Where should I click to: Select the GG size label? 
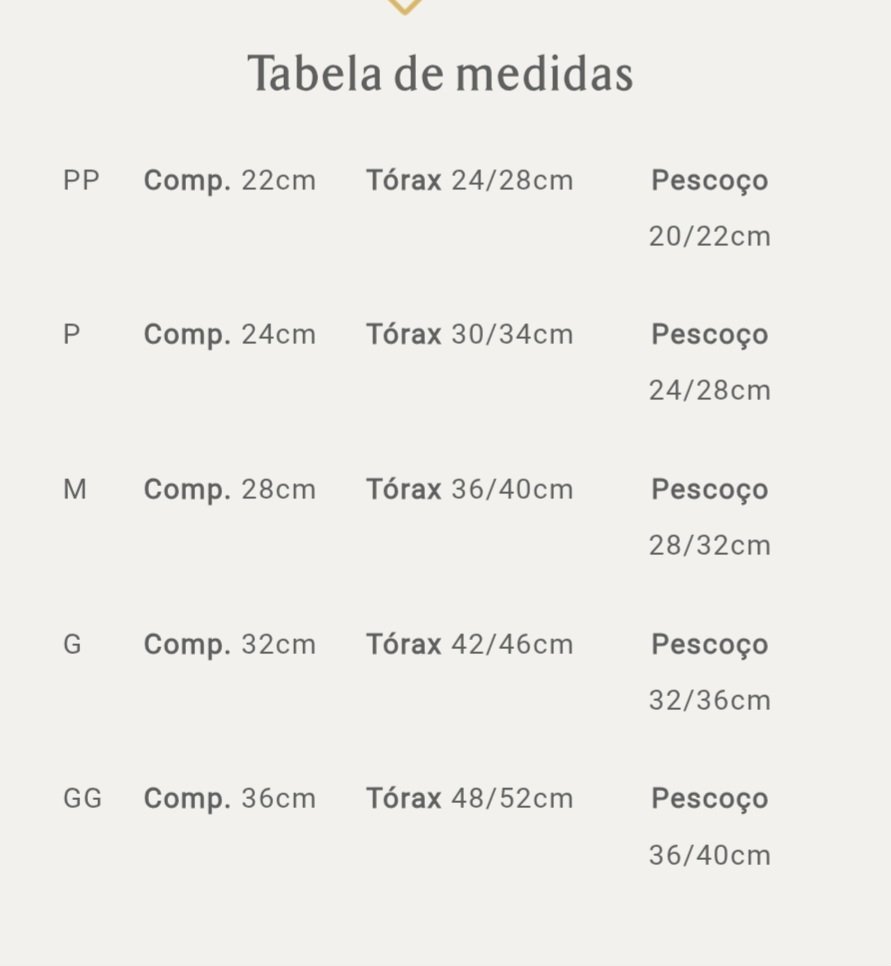tap(83, 799)
